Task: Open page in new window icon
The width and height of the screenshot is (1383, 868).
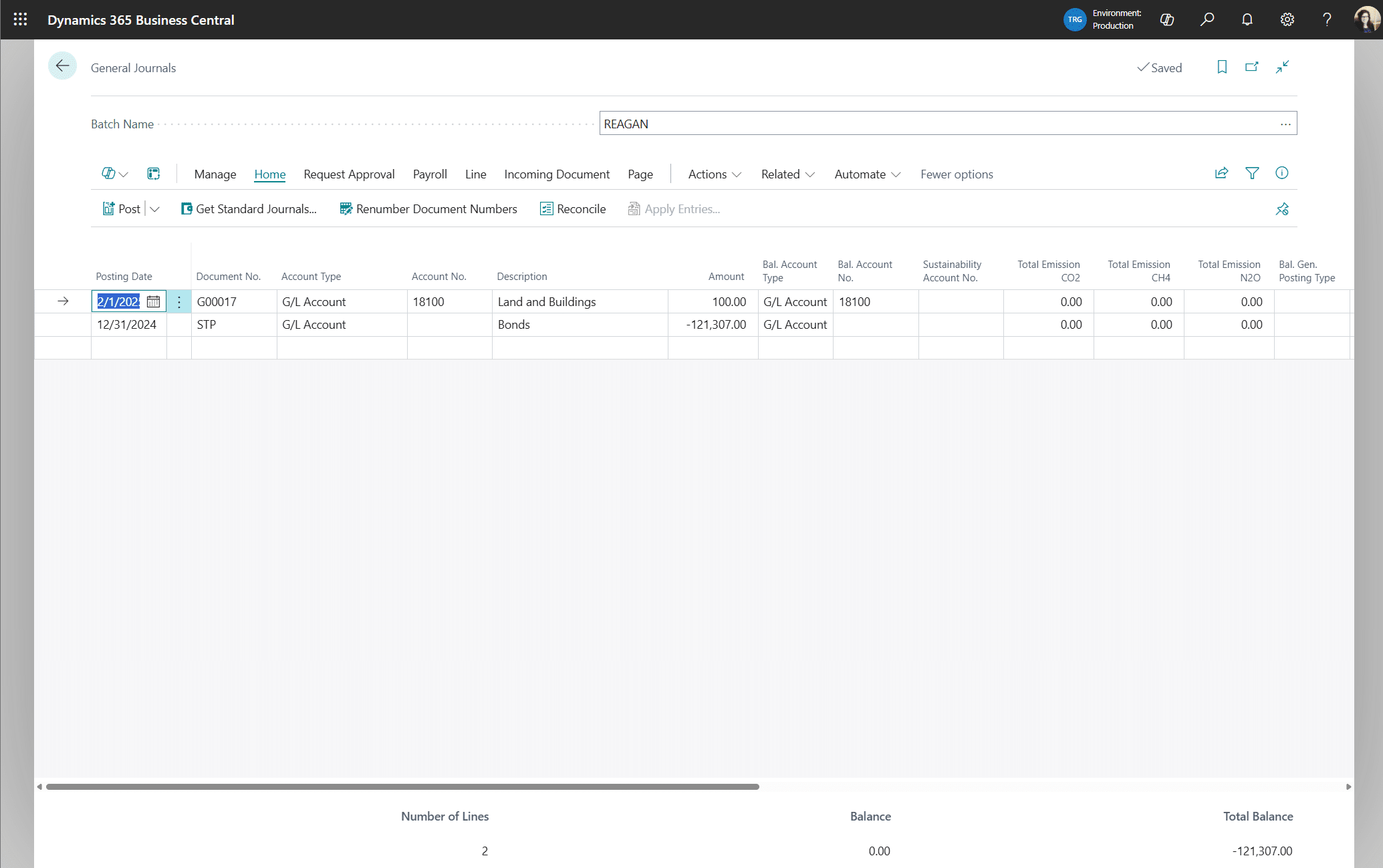Action: (1251, 67)
